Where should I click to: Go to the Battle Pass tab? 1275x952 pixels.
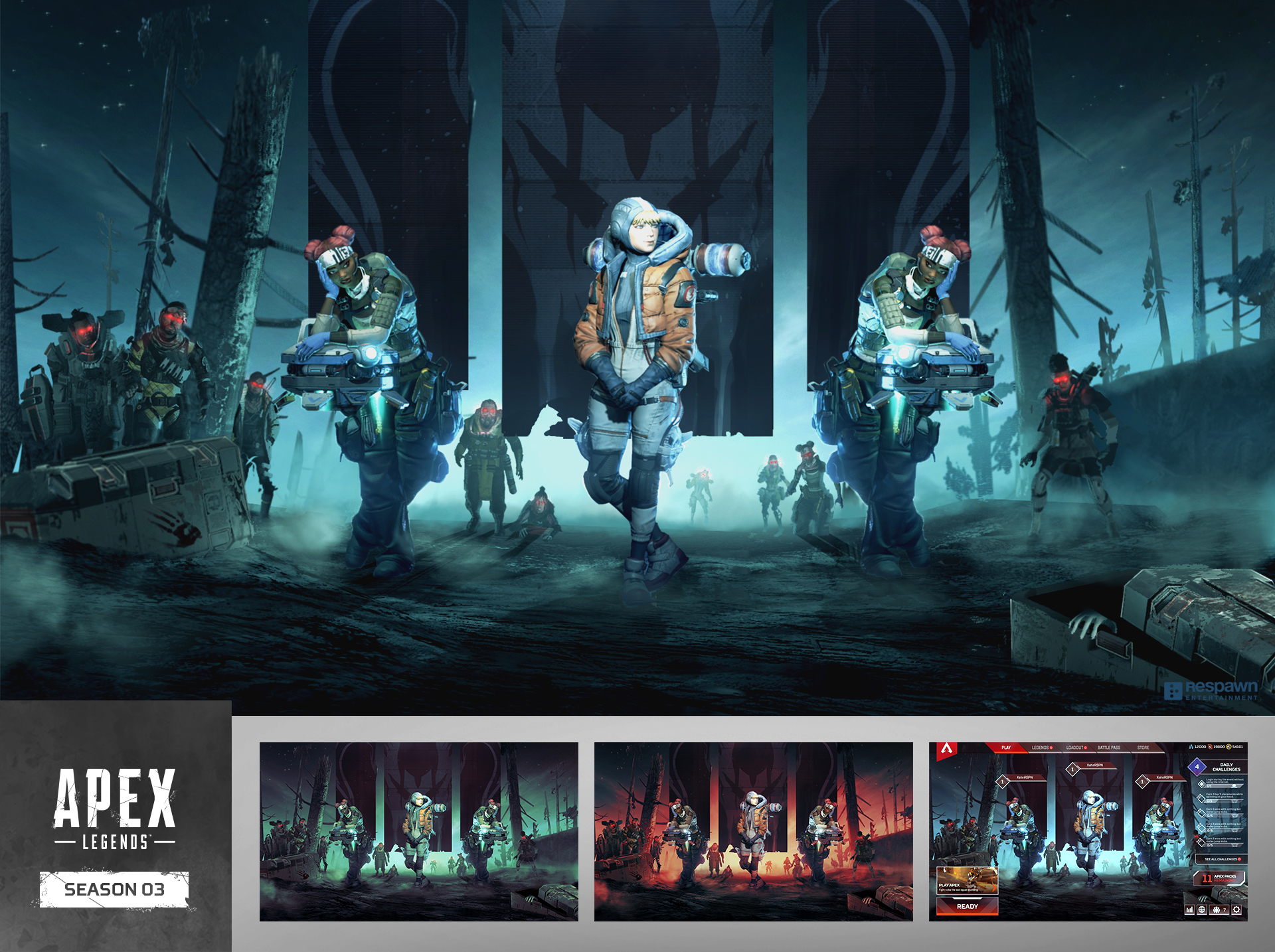coord(1109,748)
